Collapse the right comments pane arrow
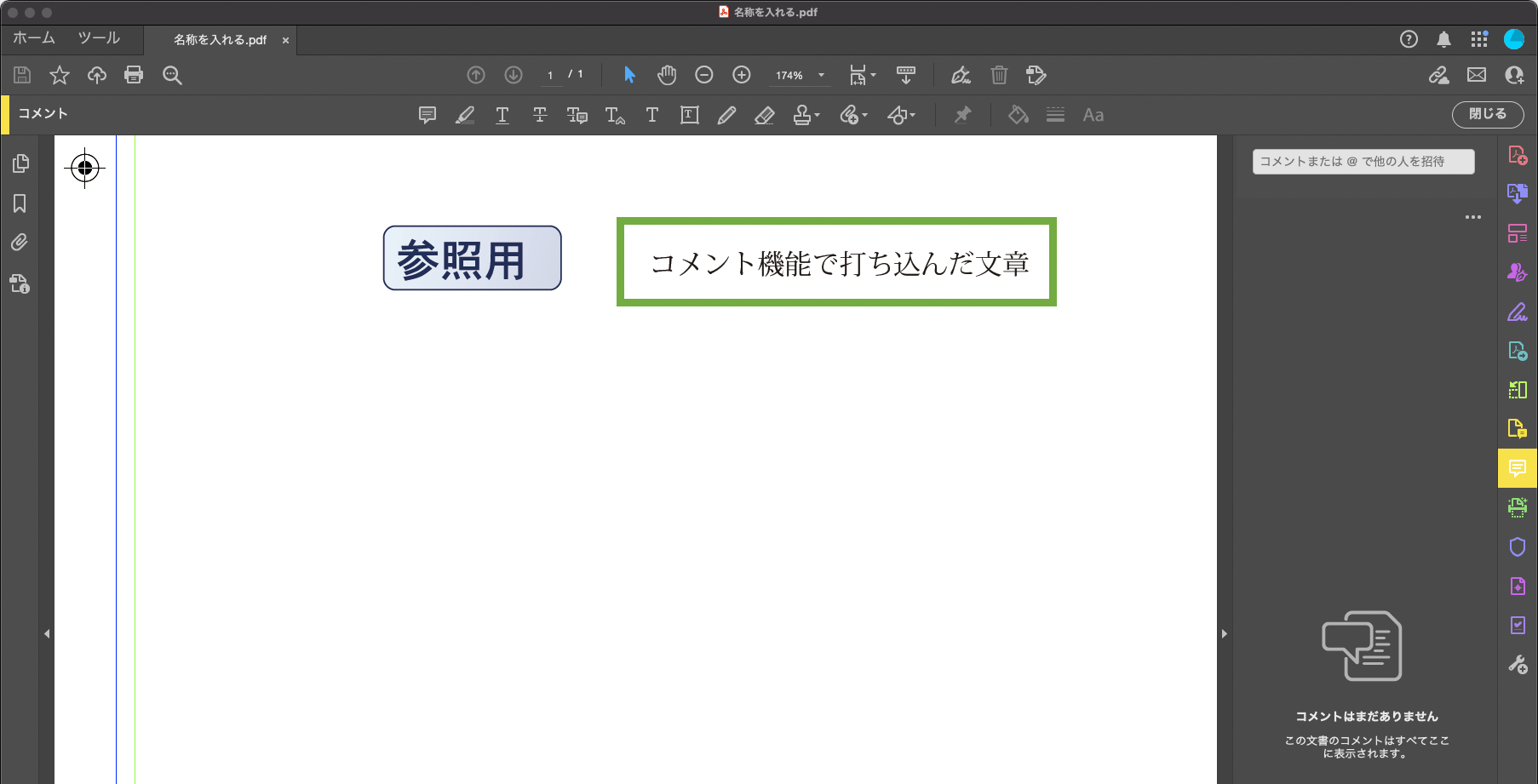This screenshot has width=1538, height=784. 1225,633
